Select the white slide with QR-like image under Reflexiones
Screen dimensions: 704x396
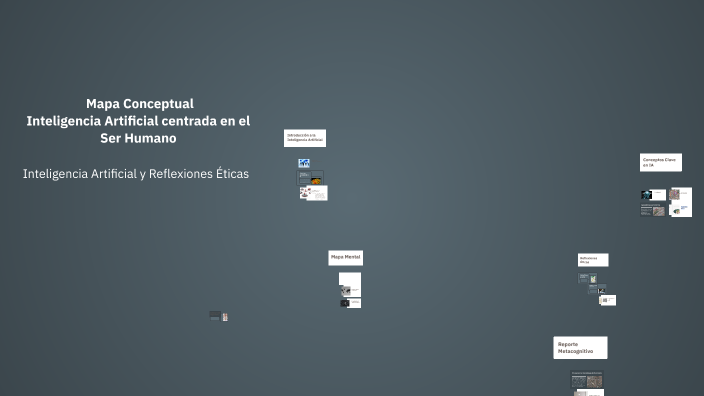pyautogui.click(x=607, y=300)
